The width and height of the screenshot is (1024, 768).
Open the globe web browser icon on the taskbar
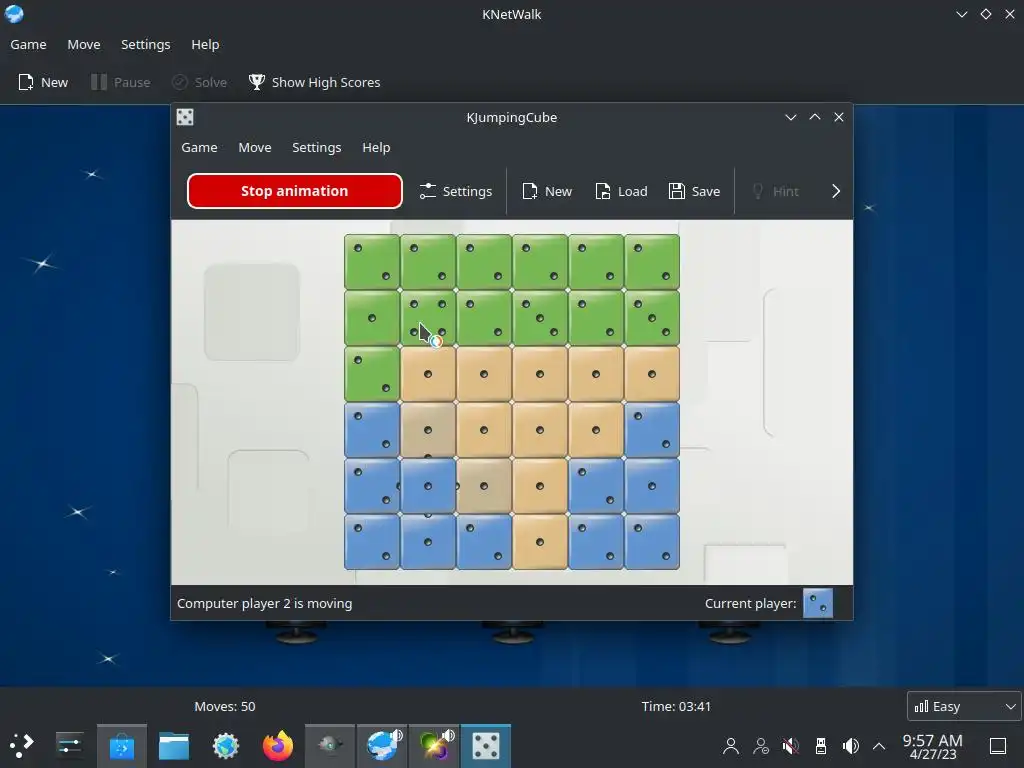pos(226,746)
